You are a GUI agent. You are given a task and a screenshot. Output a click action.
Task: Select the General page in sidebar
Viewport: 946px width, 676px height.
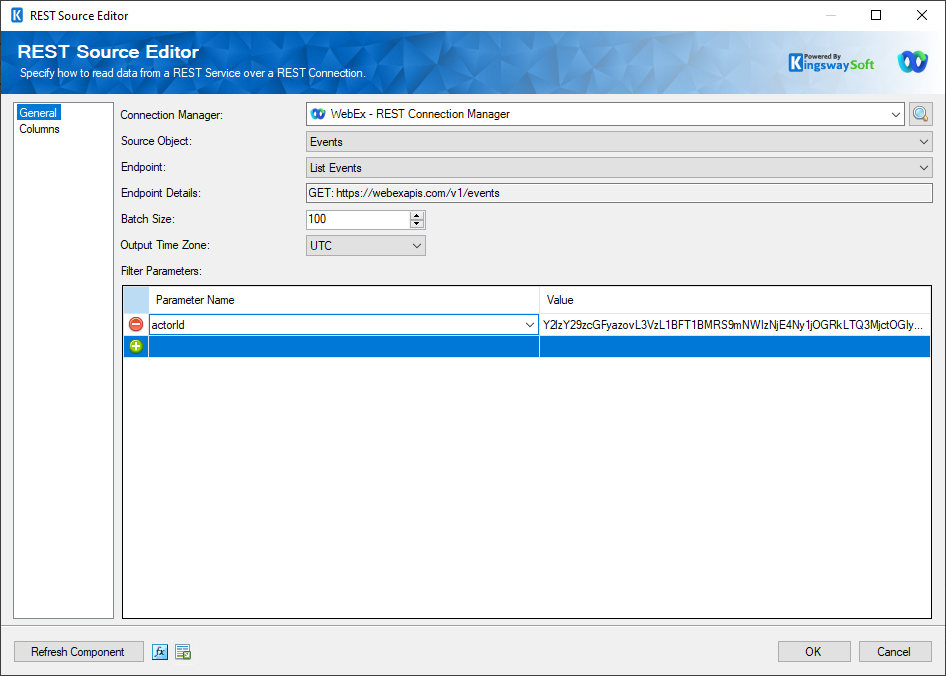38,113
